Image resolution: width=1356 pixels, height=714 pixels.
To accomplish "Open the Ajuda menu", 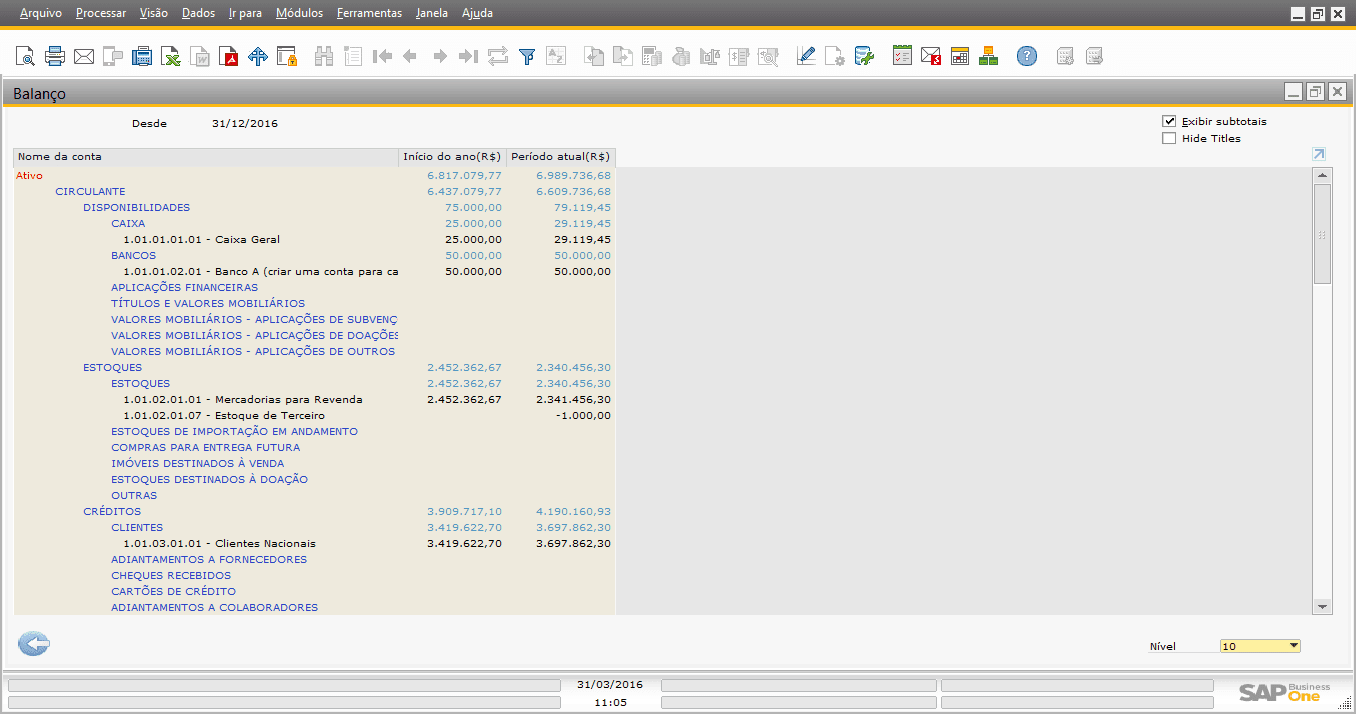I will (x=477, y=13).
